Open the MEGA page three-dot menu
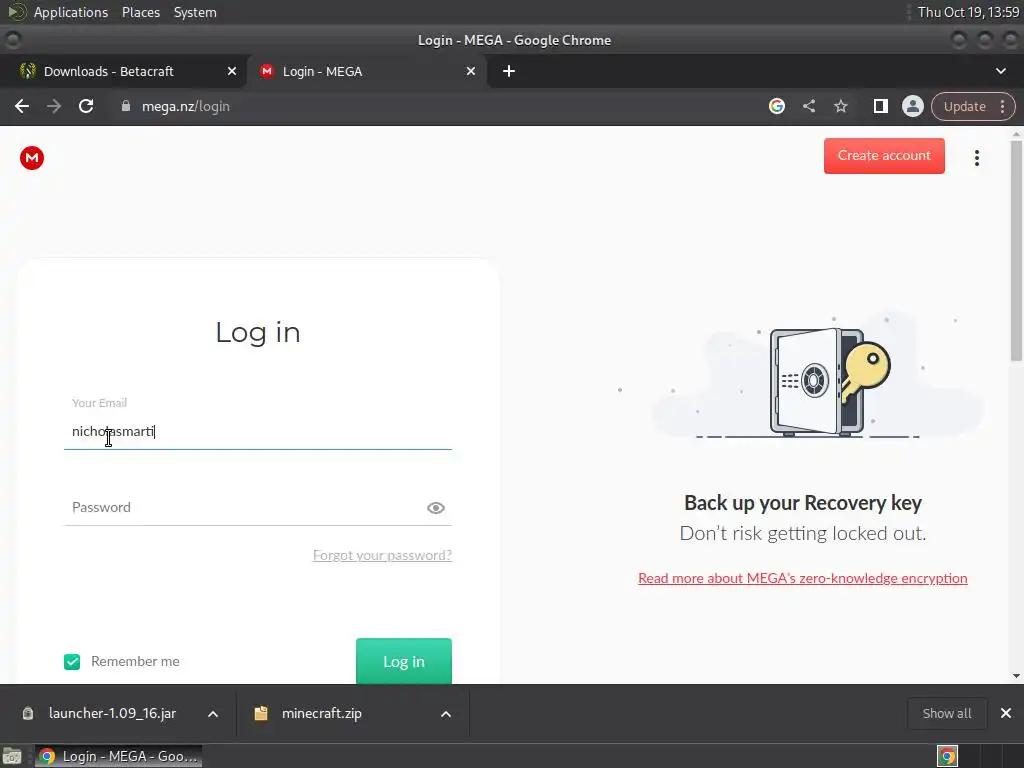Screen dimensions: 1024x768 click(x=977, y=157)
